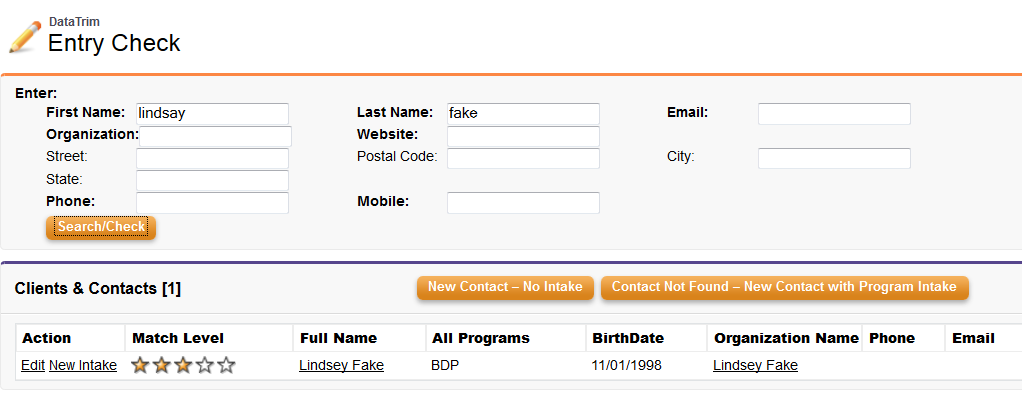This screenshot has height=402, width=1027.
Task: Click the Search/Check button
Action: (x=101, y=227)
